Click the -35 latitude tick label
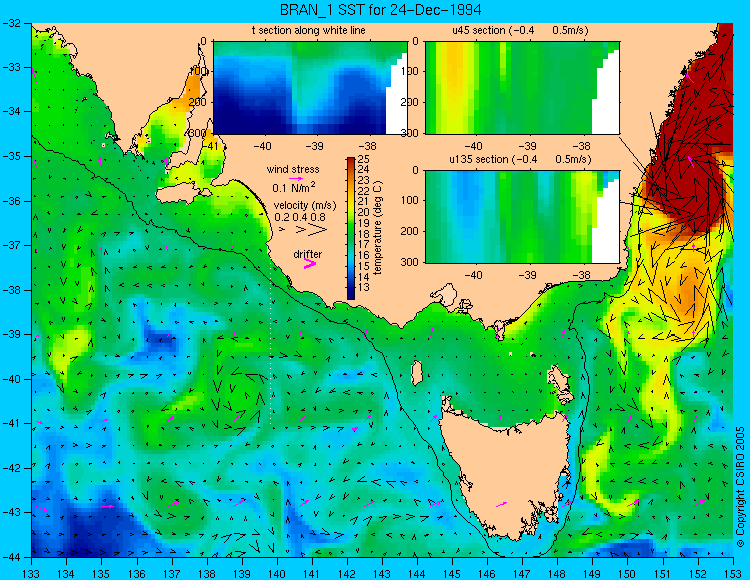The width and height of the screenshot is (750, 580). [x=10, y=156]
